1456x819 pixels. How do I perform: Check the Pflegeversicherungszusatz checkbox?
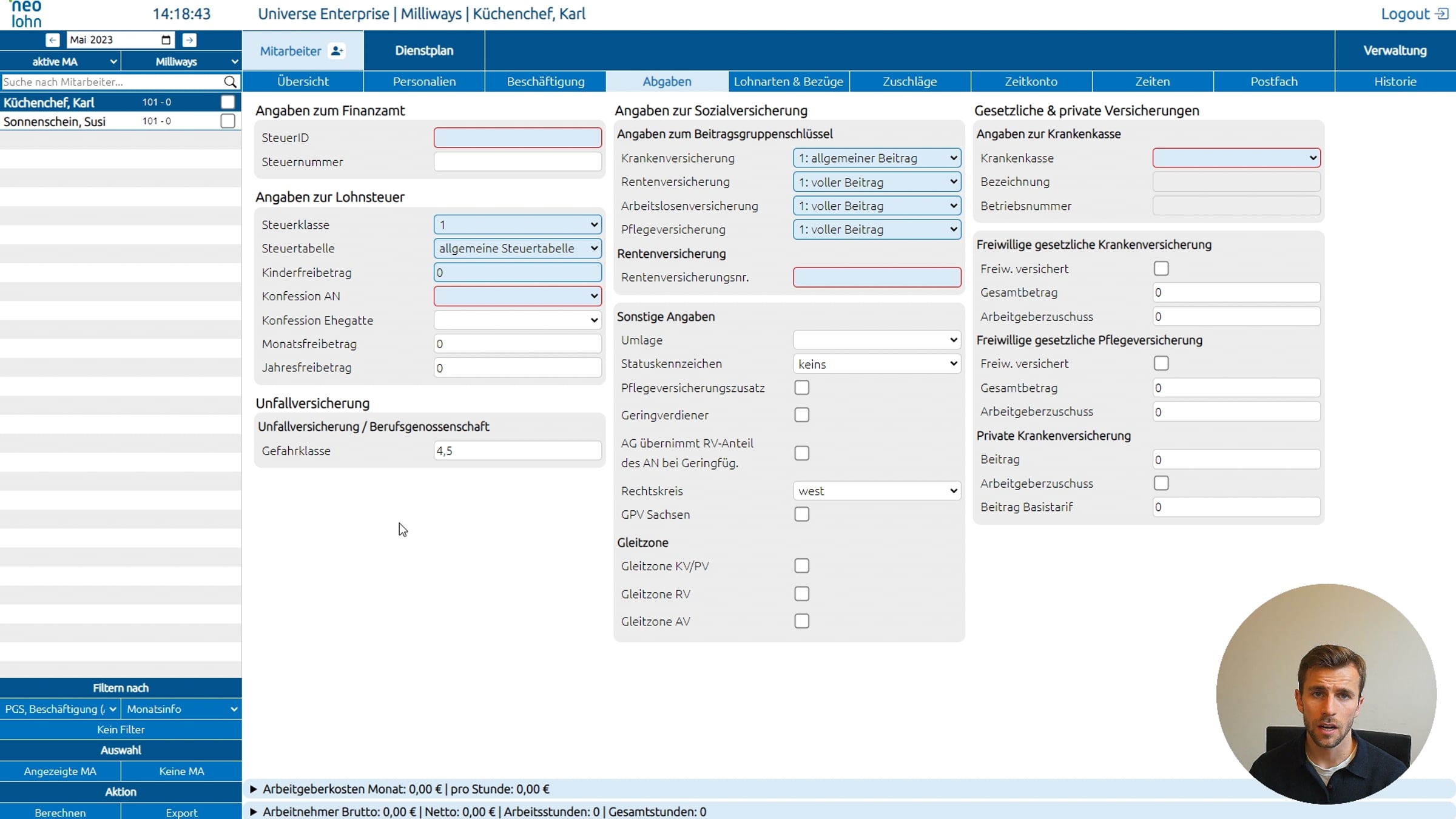[x=802, y=388]
